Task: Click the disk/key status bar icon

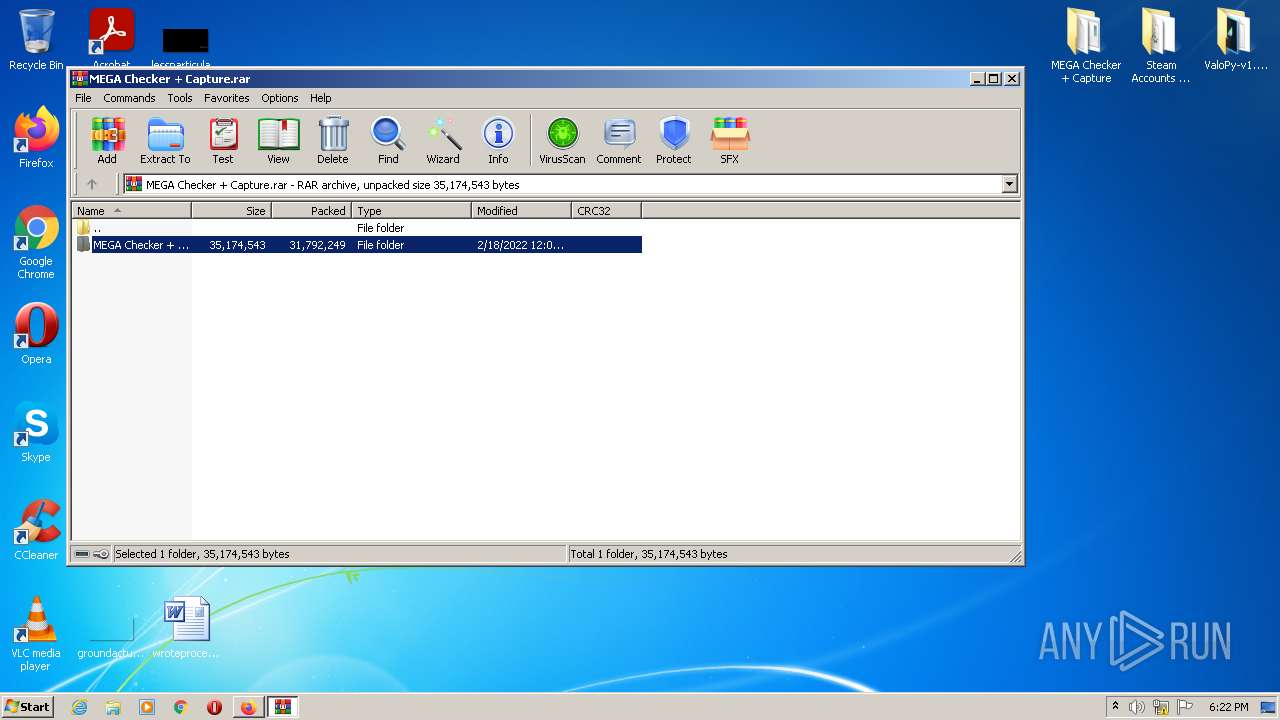Action: pyautogui.click(x=92, y=554)
